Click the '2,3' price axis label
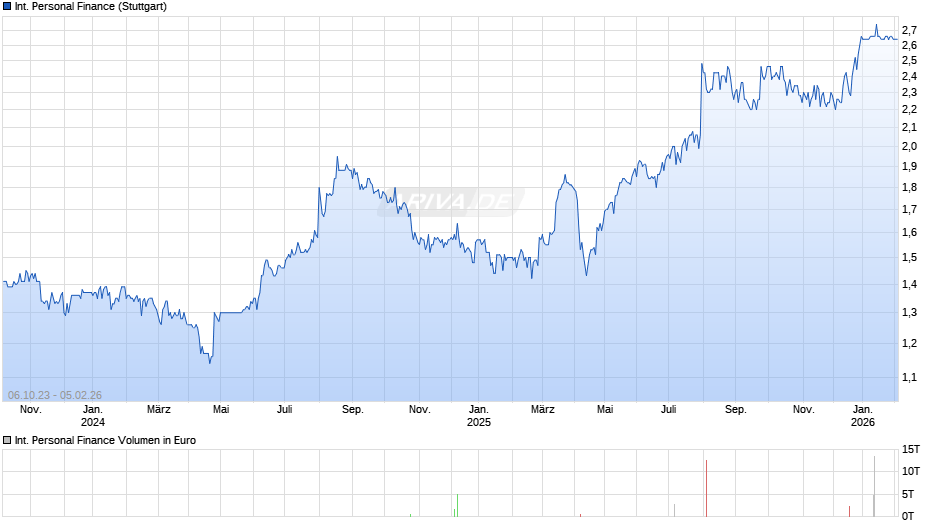The width and height of the screenshot is (940, 526). coord(909,92)
